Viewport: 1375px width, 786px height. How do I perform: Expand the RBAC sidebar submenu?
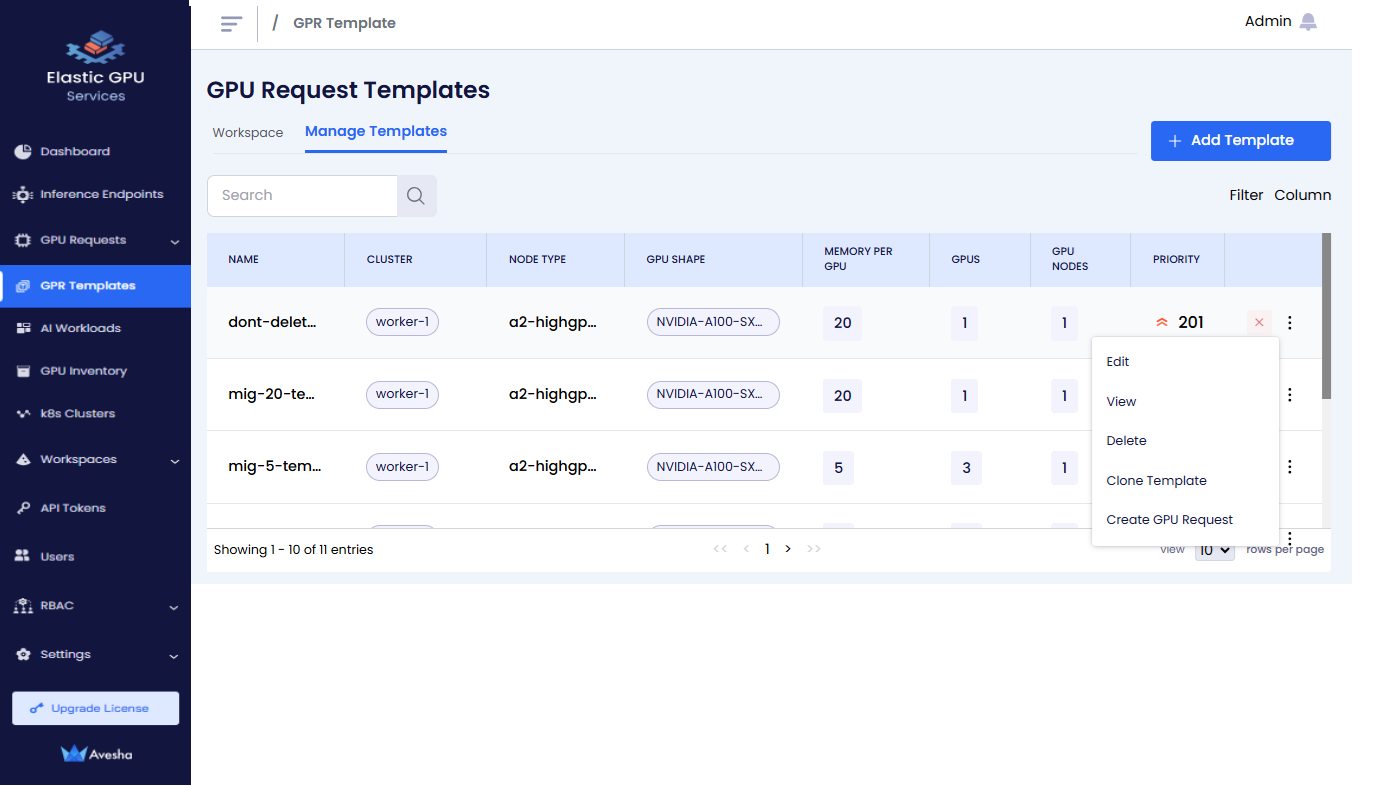pos(174,607)
